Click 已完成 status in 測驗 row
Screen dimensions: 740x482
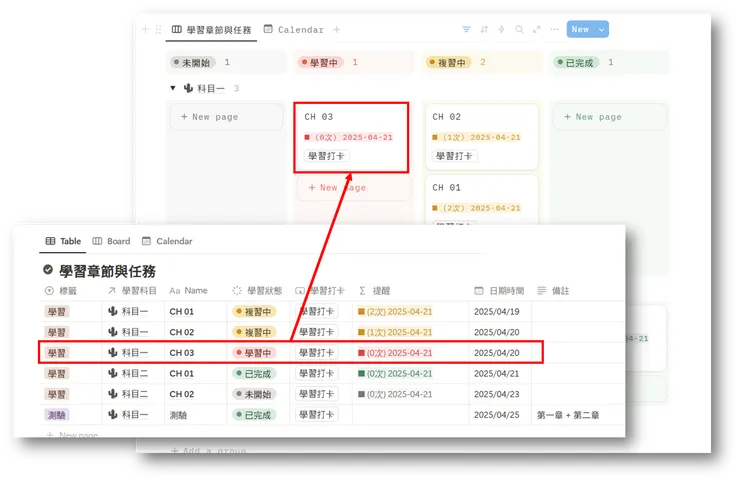click(x=254, y=415)
